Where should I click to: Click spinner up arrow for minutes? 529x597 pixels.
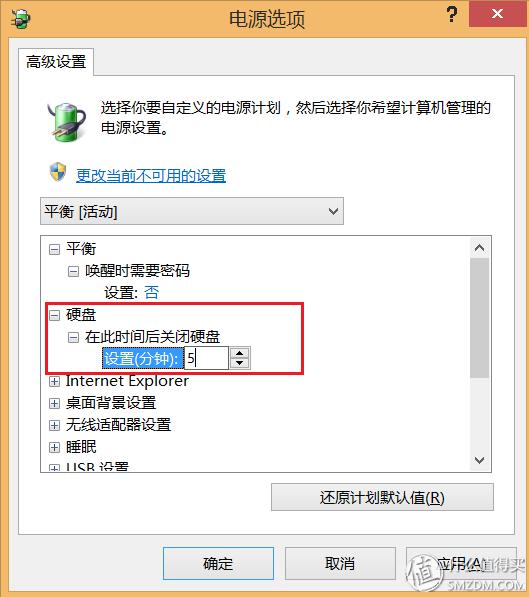click(x=240, y=353)
